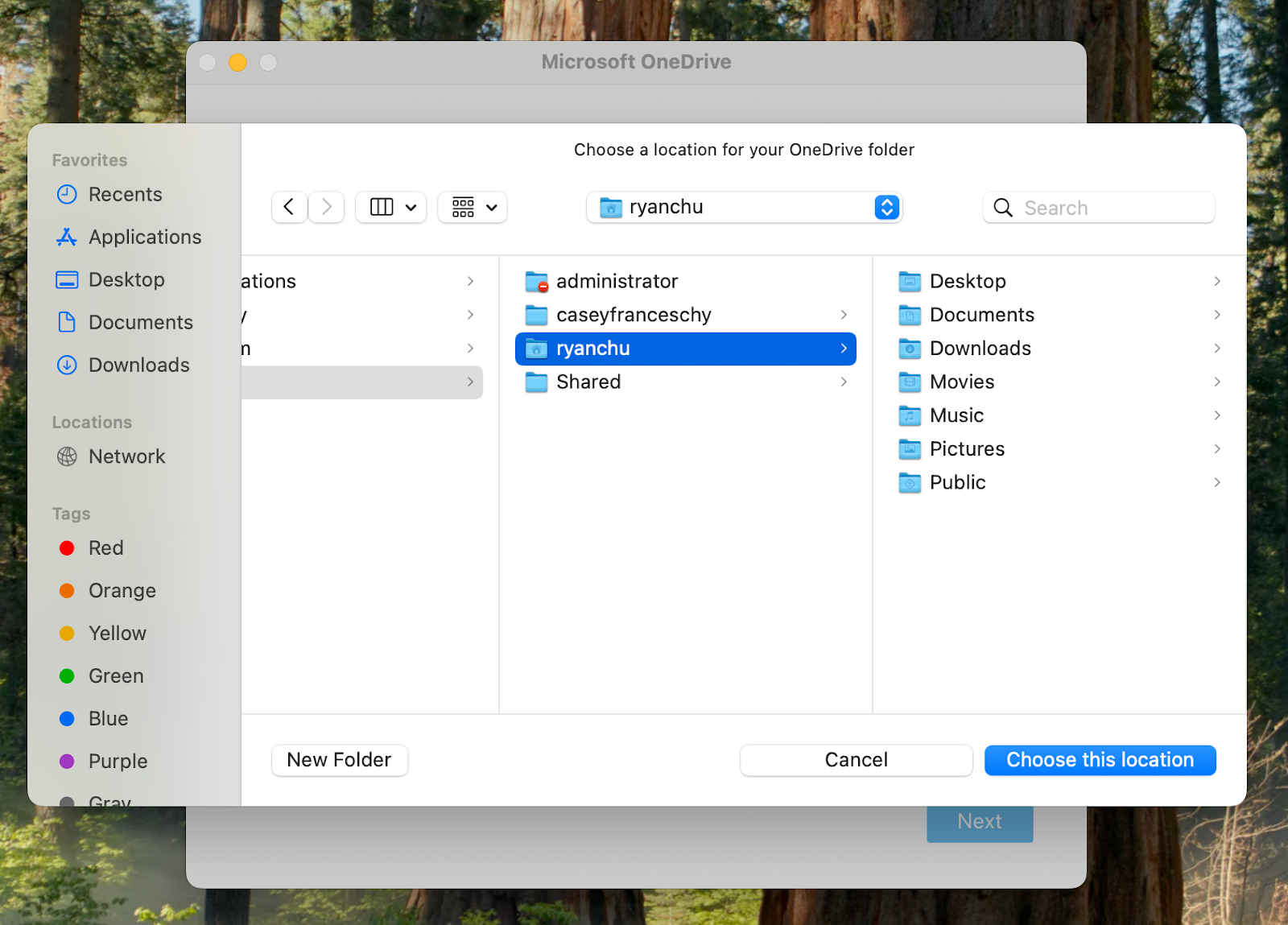Select the Documents sidebar favorite
This screenshot has height=925, width=1288.
point(125,323)
